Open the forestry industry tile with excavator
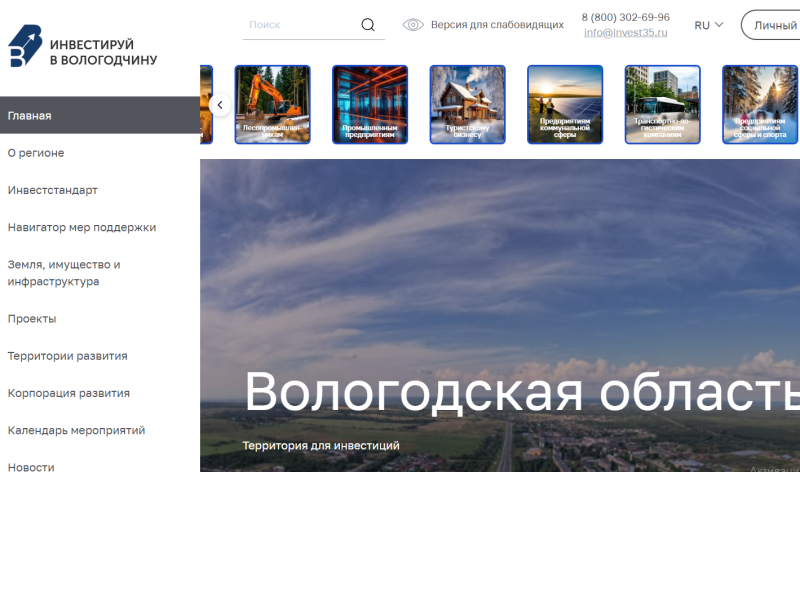This screenshot has width=800, height=600. pos(272,105)
